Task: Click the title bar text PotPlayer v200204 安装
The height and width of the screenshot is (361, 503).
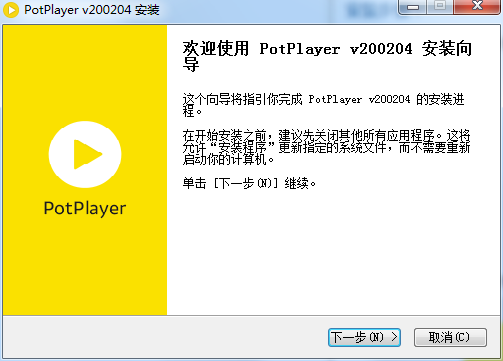Action: [x=92, y=10]
